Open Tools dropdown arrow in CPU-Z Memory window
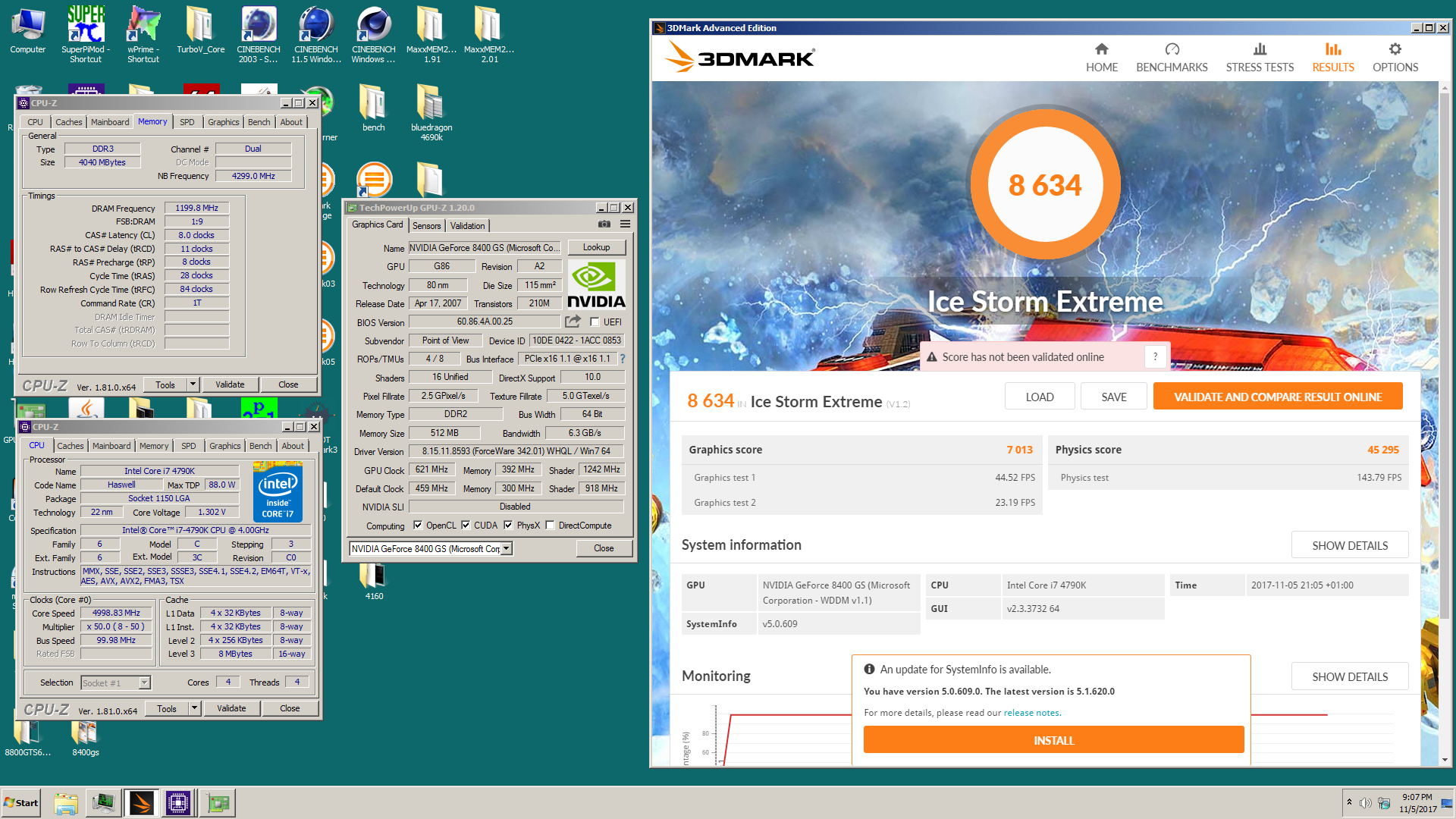 193,384
